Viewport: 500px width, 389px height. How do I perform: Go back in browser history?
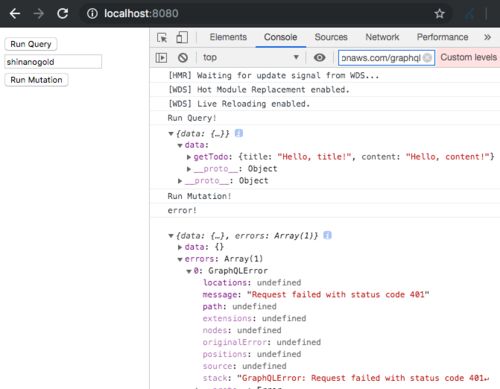pos(15,14)
